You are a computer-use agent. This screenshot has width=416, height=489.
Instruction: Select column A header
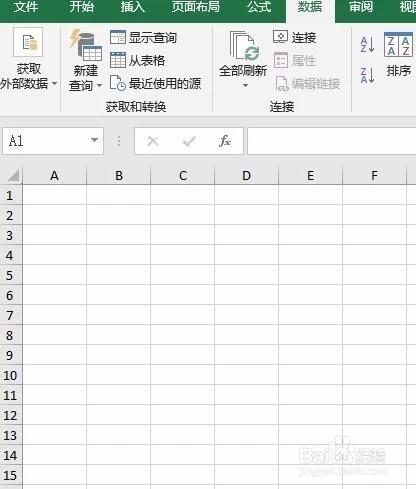point(54,175)
